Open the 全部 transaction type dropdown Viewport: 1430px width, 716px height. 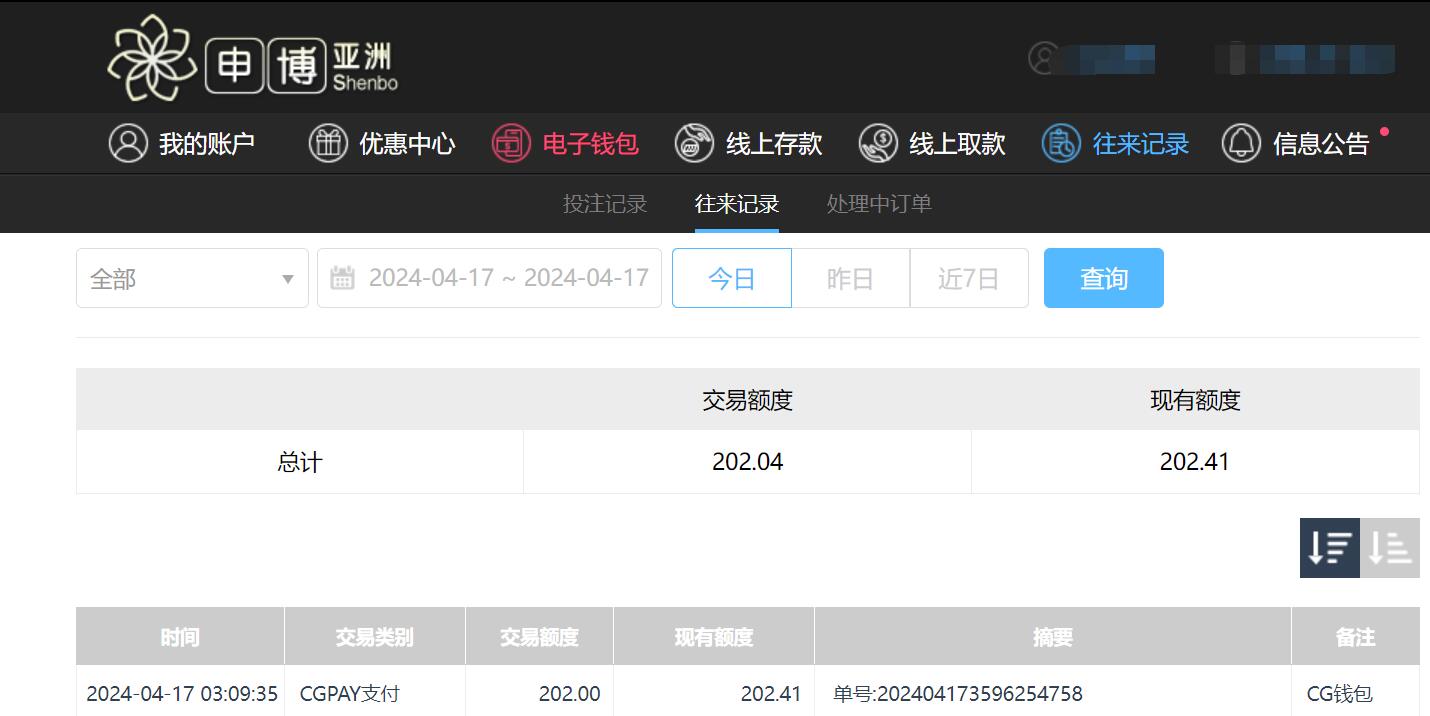[x=192, y=278]
